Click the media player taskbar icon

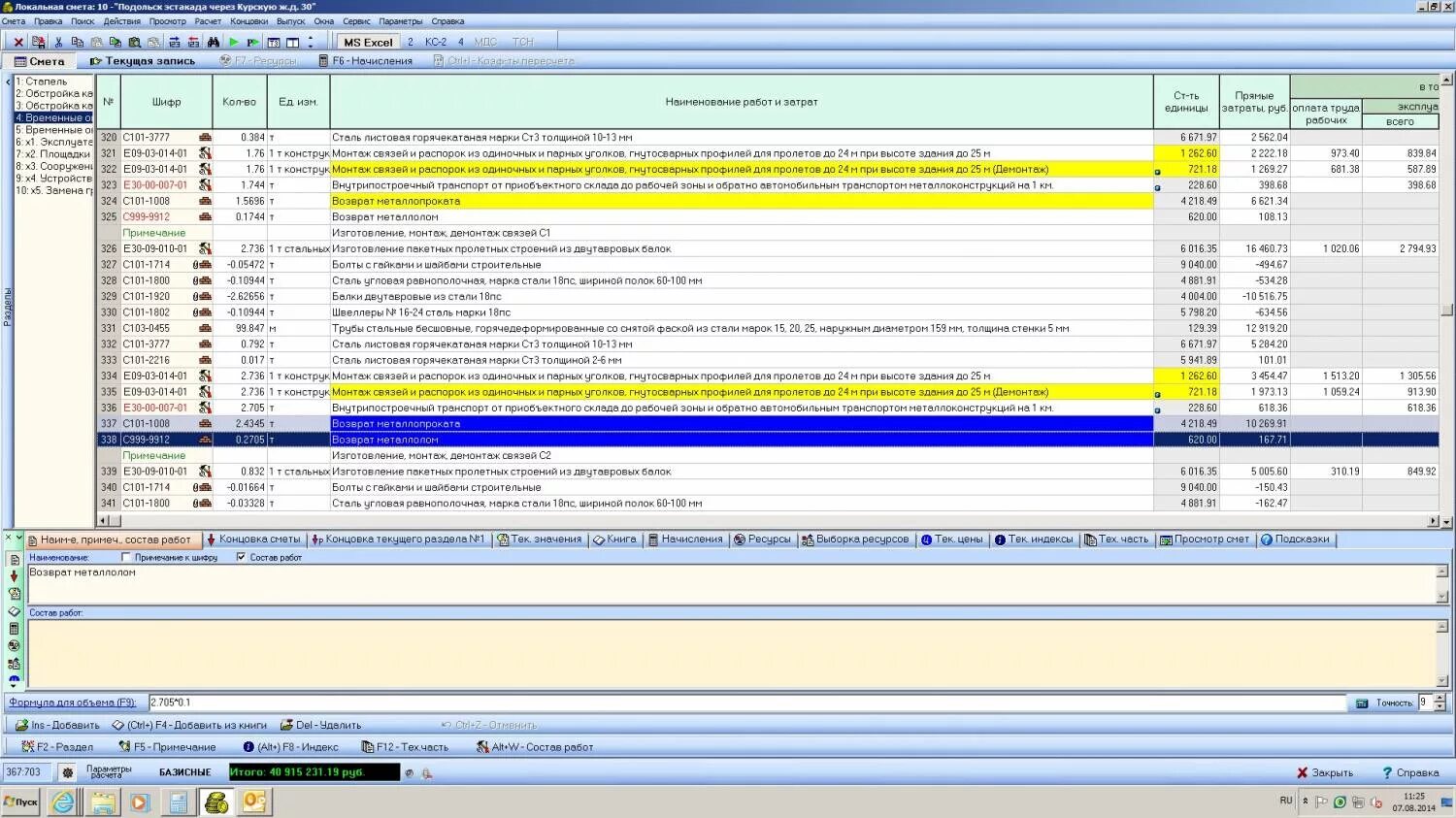click(141, 802)
